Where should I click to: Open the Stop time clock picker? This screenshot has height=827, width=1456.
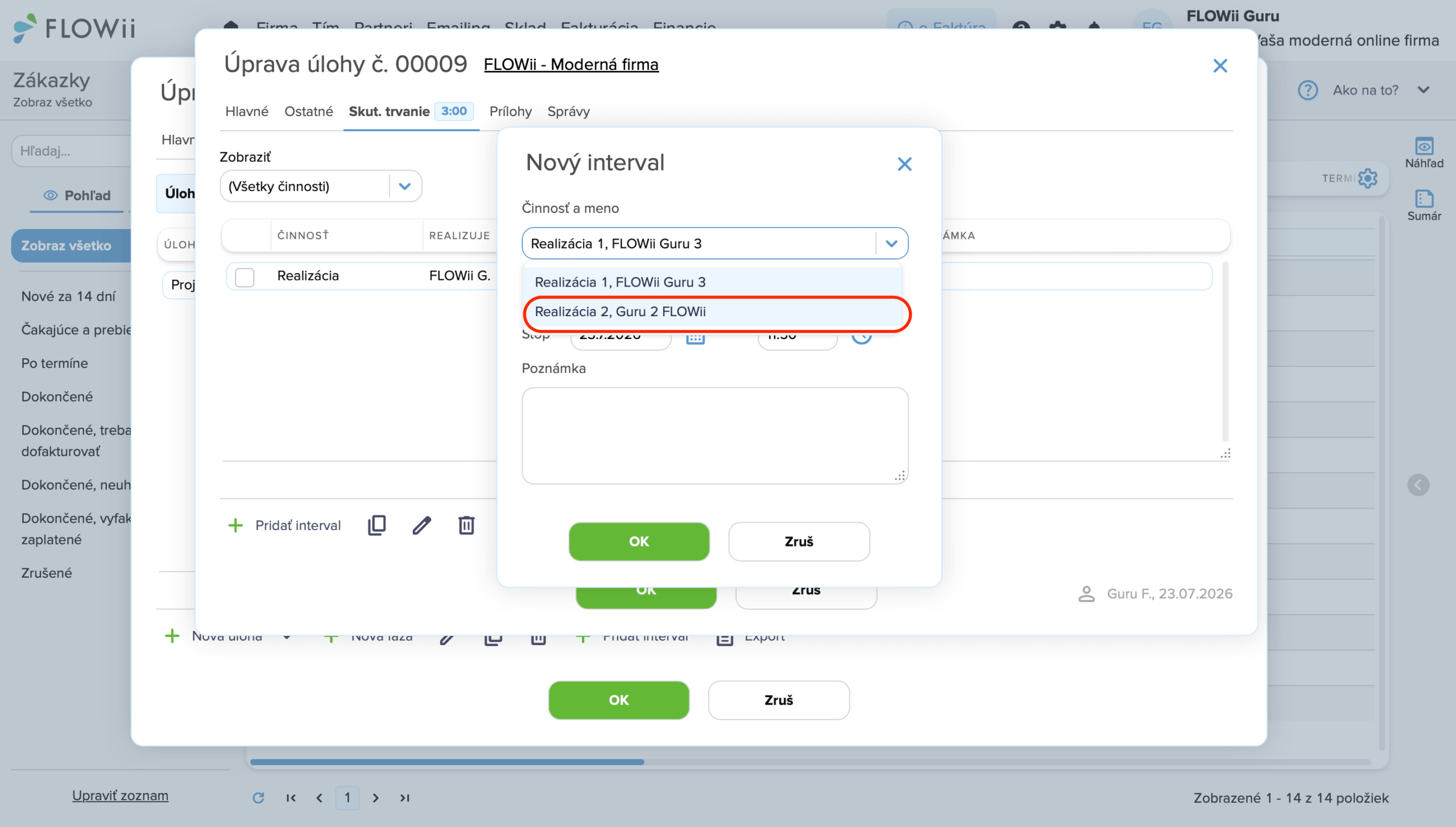point(861,337)
